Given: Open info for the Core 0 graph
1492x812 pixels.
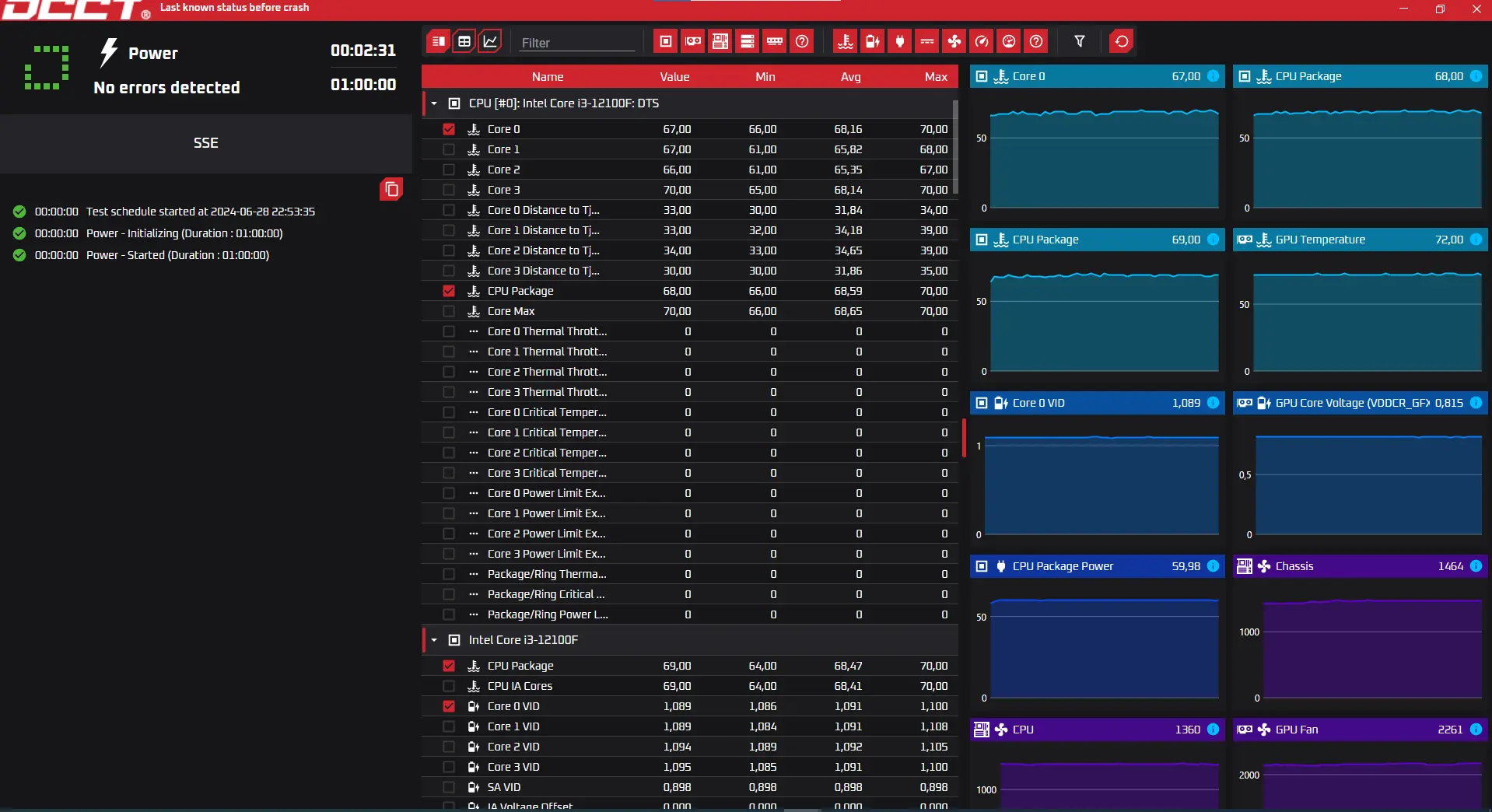Looking at the screenshot, I should pyautogui.click(x=1213, y=76).
